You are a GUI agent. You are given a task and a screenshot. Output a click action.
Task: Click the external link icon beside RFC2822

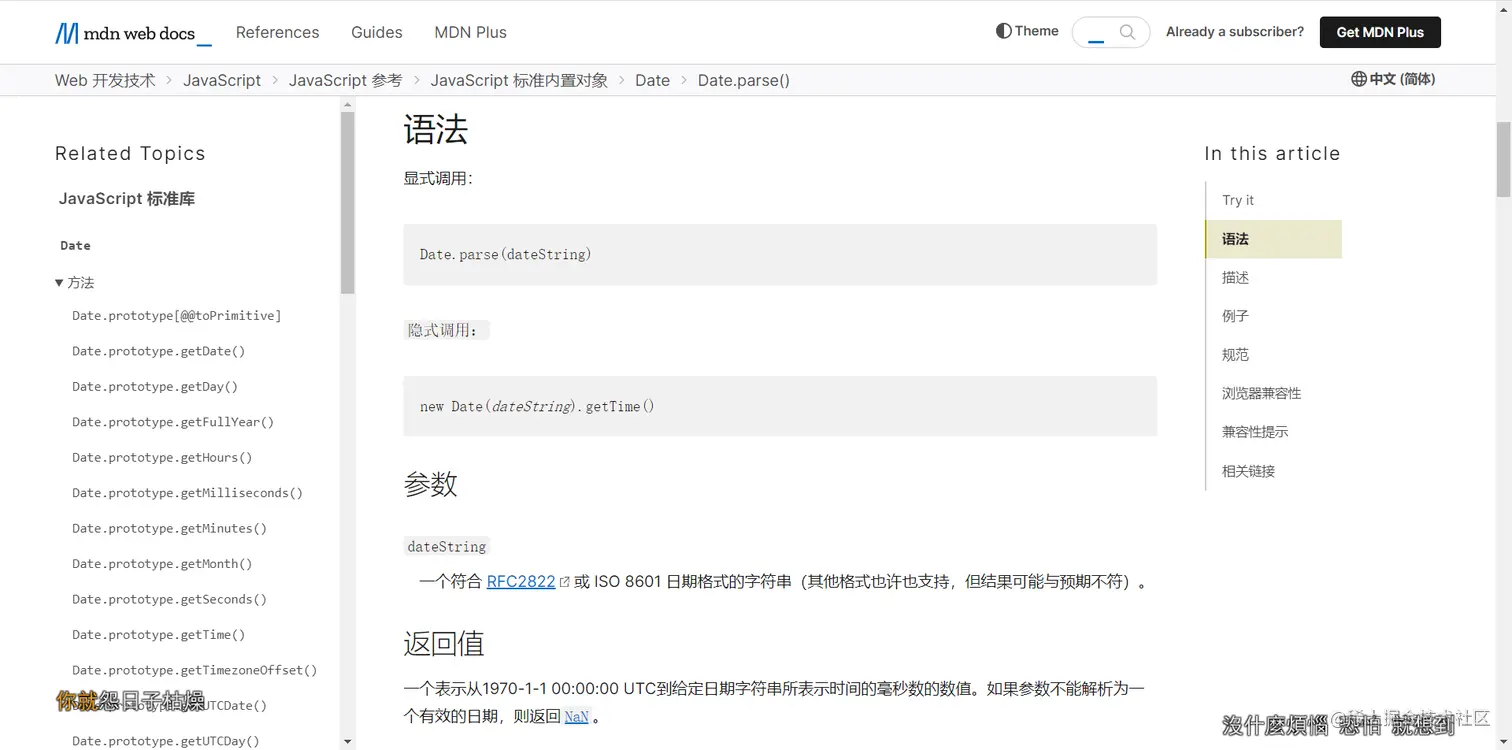point(564,580)
